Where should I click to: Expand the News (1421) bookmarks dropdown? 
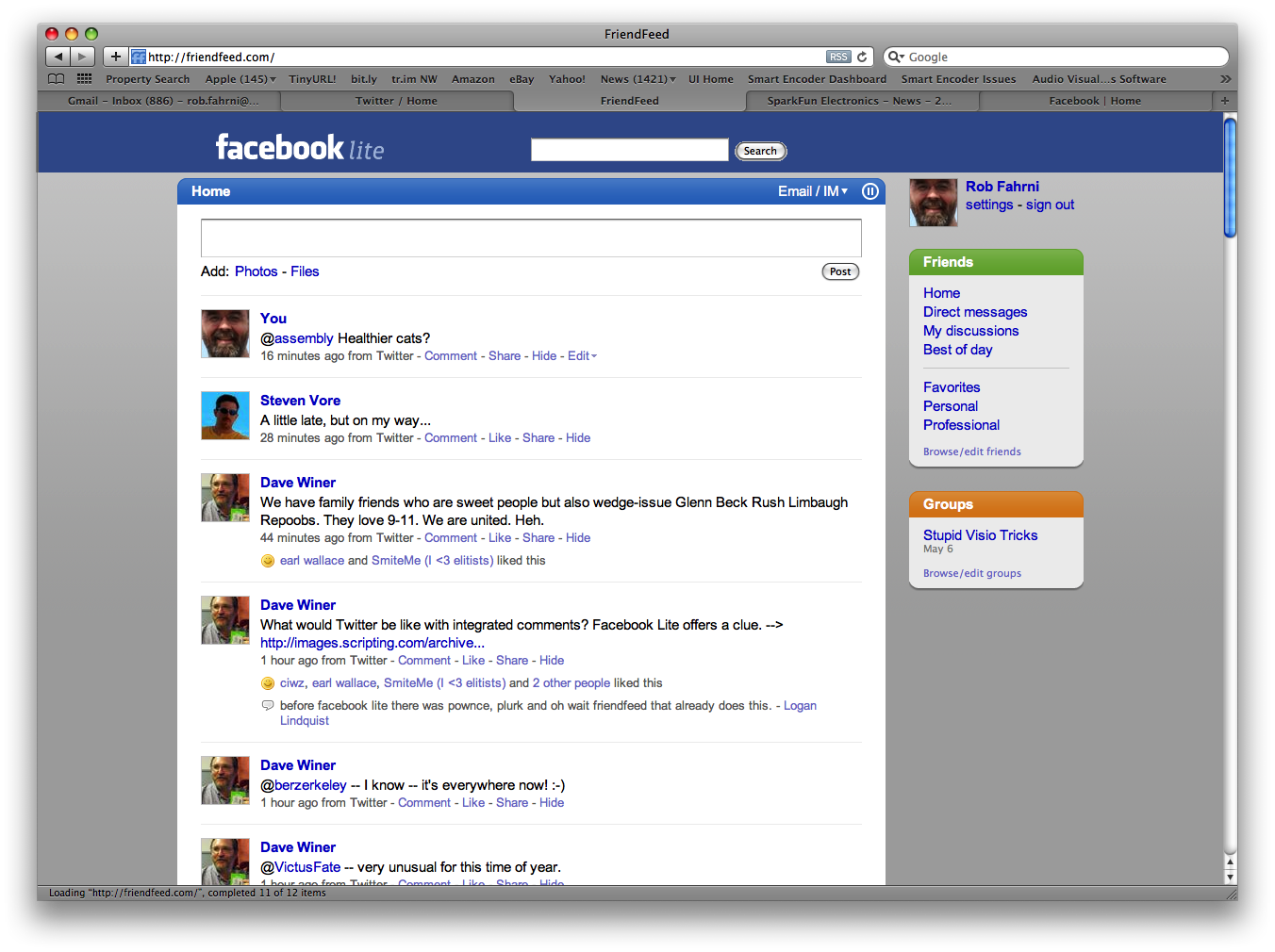point(637,79)
